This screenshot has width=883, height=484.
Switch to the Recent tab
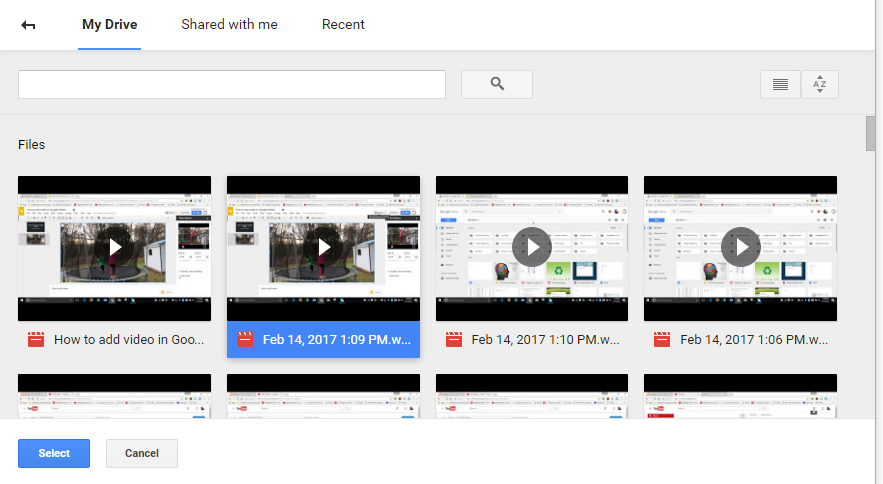343,25
